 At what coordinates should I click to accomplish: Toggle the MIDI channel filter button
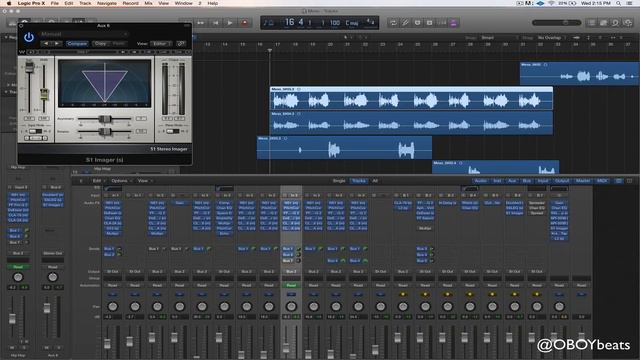[602, 181]
